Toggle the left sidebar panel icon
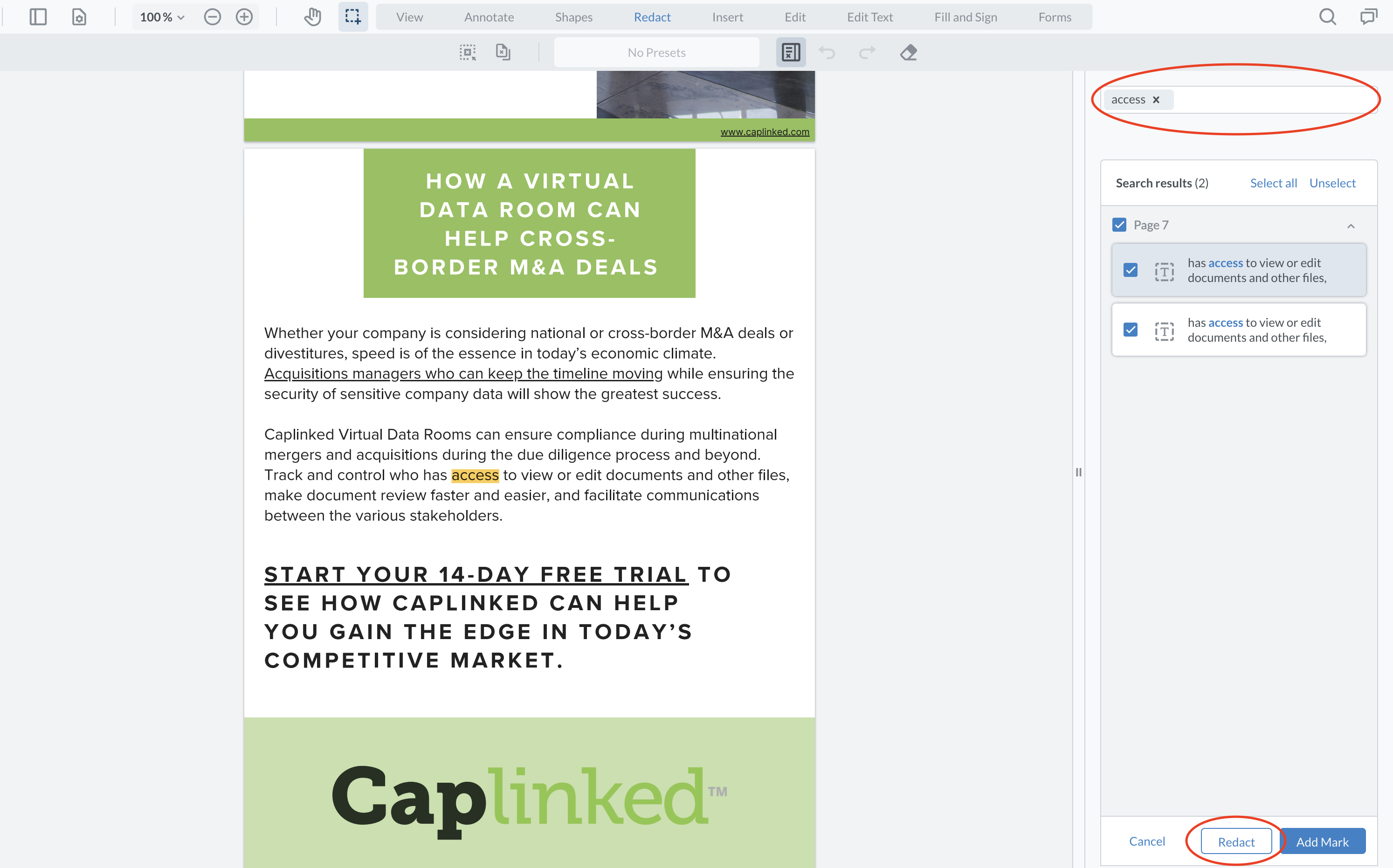The image size is (1393, 868). [38, 17]
